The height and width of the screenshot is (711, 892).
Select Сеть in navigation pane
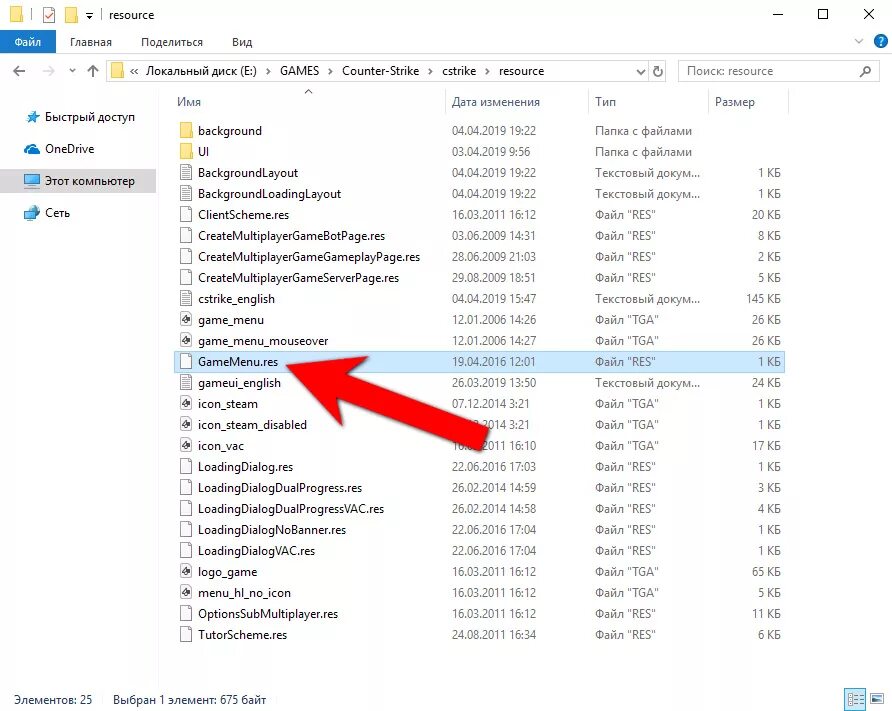(47, 213)
